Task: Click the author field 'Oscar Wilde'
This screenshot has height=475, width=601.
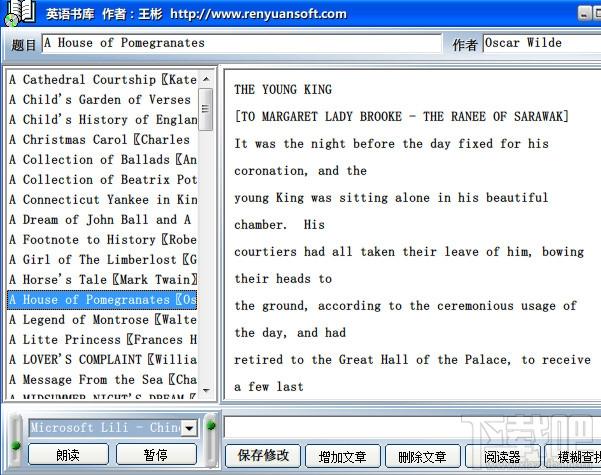Action: 542,43
